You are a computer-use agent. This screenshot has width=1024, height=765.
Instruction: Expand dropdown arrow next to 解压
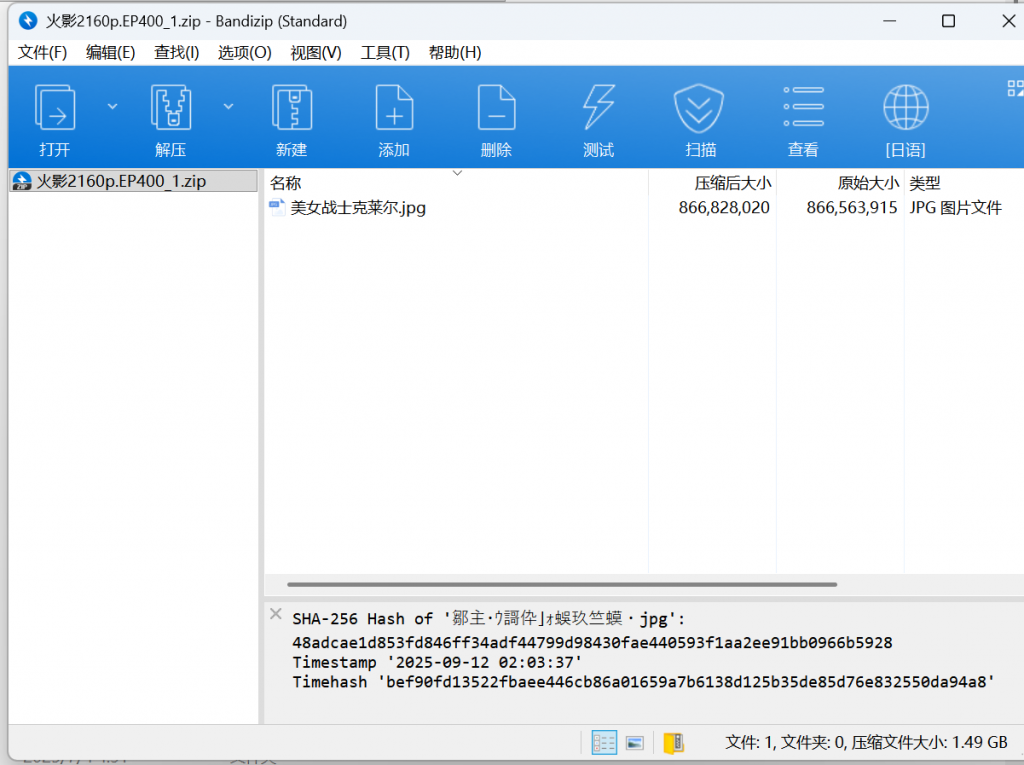[228, 106]
